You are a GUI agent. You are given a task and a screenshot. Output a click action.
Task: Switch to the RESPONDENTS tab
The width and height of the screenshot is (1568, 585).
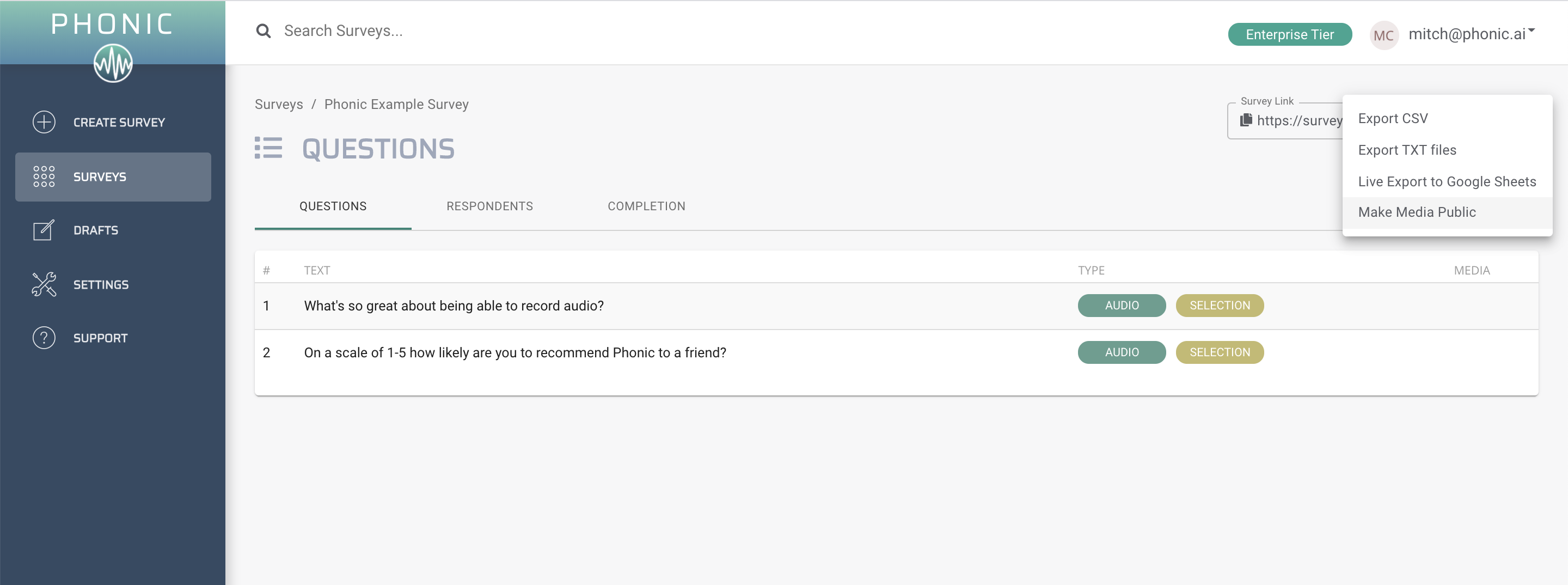pyautogui.click(x=489, y=206)
